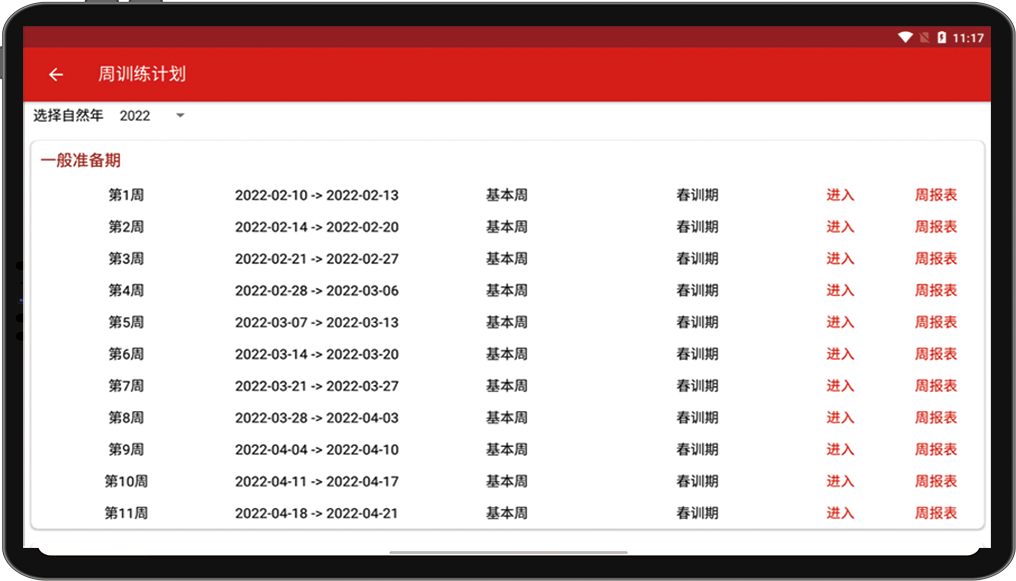Click 进入 for 第9周
Viewport: 1016px width, 581px height.
click(840, 449)
